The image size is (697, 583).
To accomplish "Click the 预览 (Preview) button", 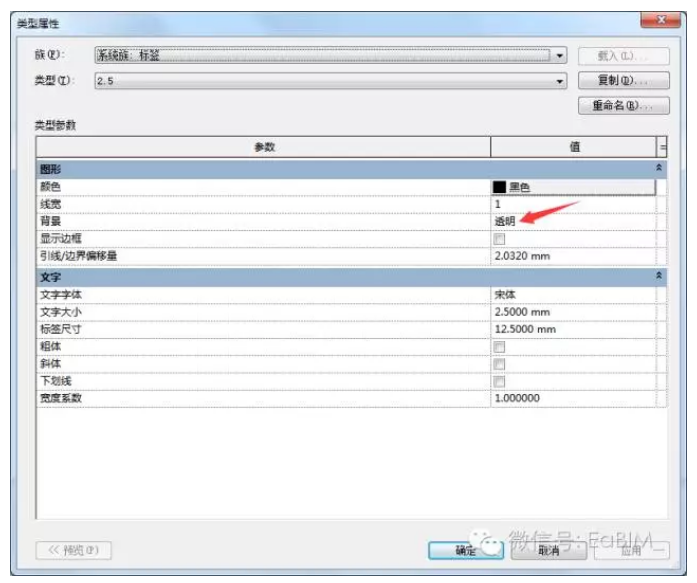I will [73, 551].
